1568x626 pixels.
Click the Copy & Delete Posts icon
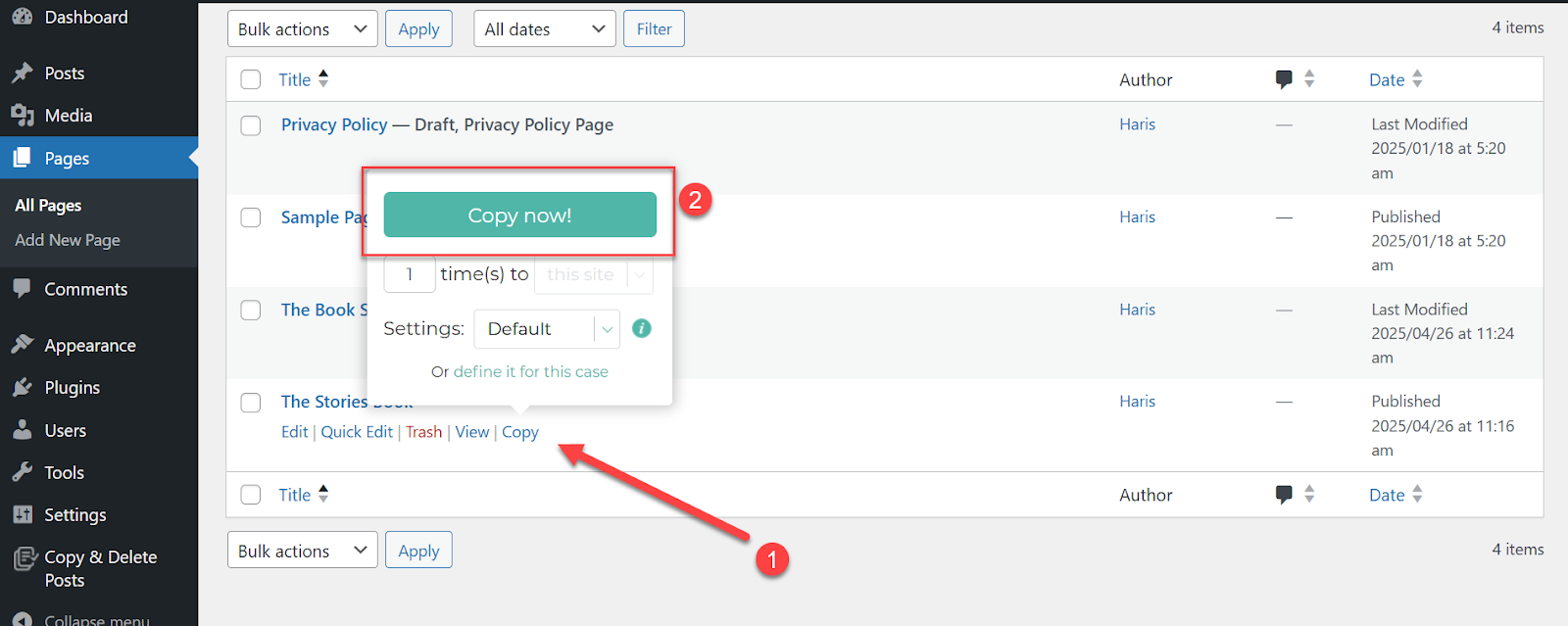tap(24, 559)
